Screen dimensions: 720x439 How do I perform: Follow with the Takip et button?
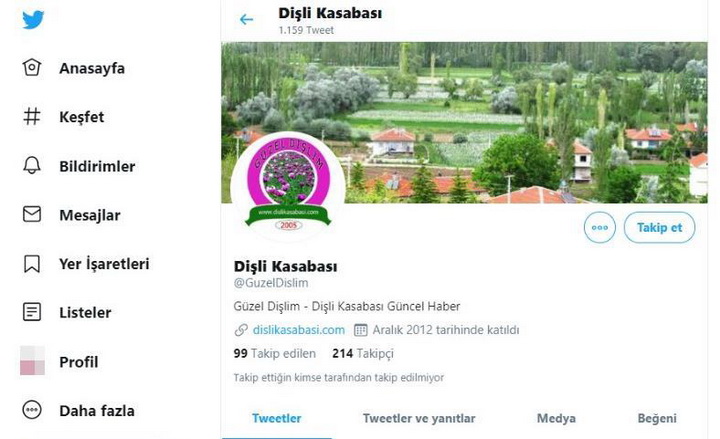click(659, 227)
